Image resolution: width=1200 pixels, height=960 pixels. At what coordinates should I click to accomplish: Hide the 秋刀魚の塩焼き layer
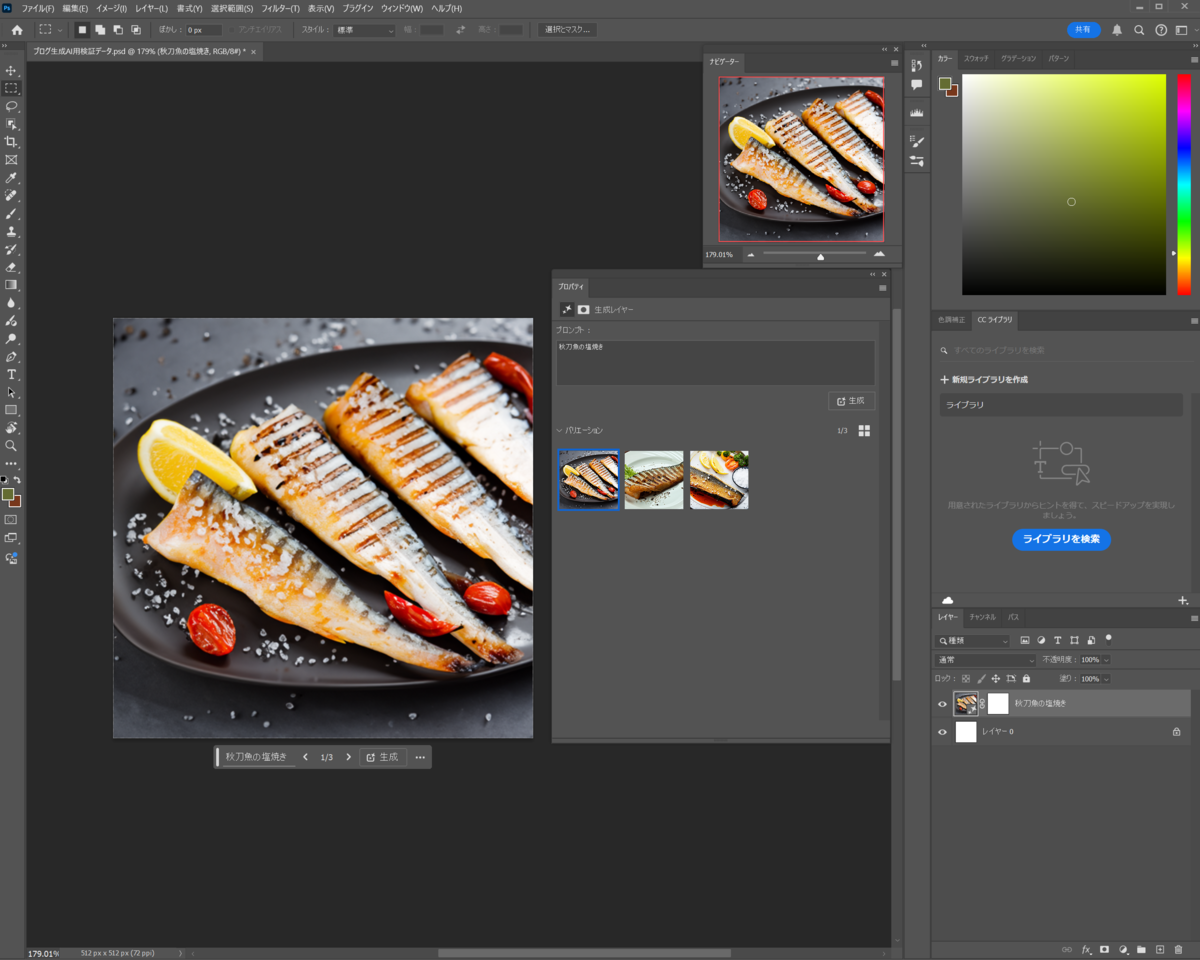942,704
